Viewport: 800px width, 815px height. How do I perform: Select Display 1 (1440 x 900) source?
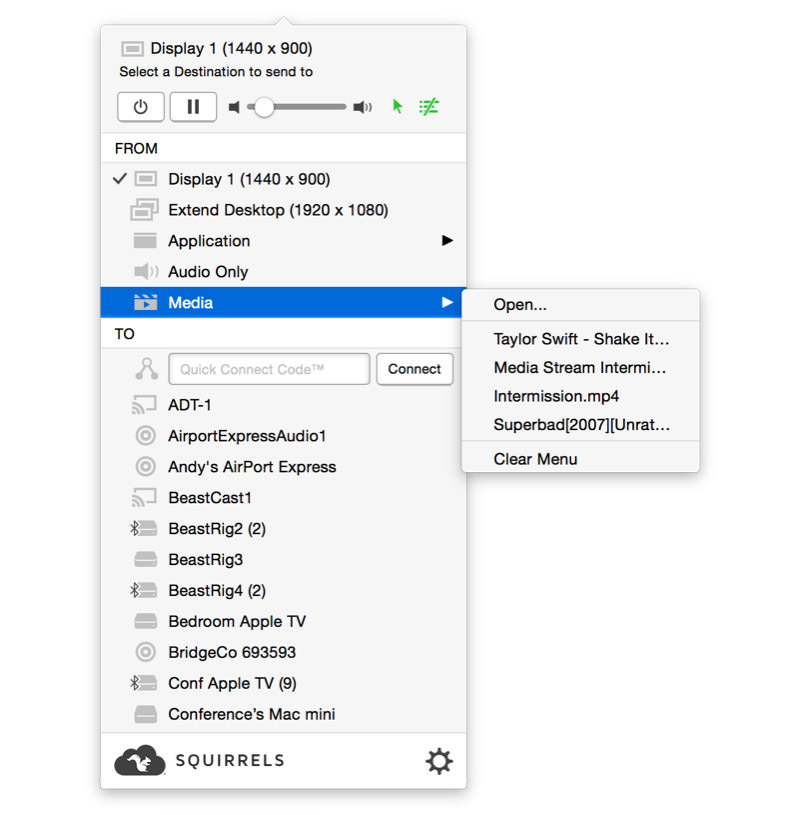tap(283, 179)
